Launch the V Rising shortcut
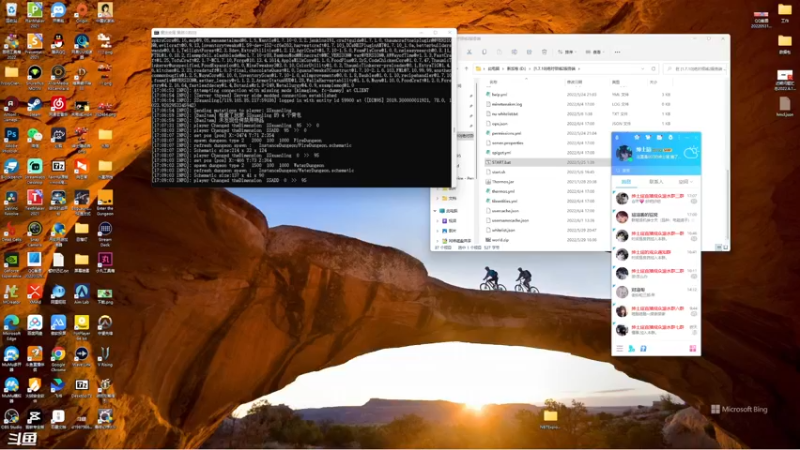This screenshot has height=450, width=800. click(105, 357)
